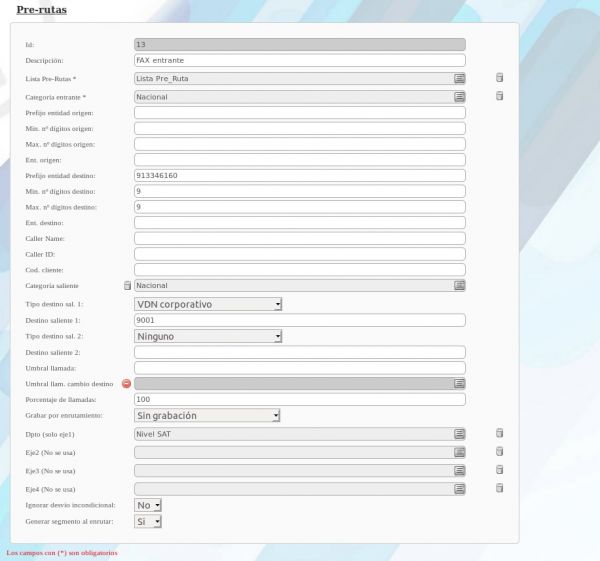
Task: Click the database icon beside Lista Pre-Rutas
Action: pyautogui.click(x=499, y=78)
